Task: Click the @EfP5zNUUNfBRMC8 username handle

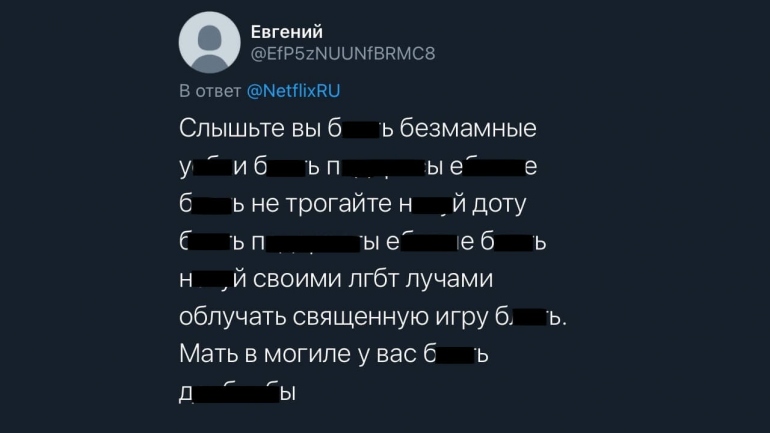Action: point(342,53)
